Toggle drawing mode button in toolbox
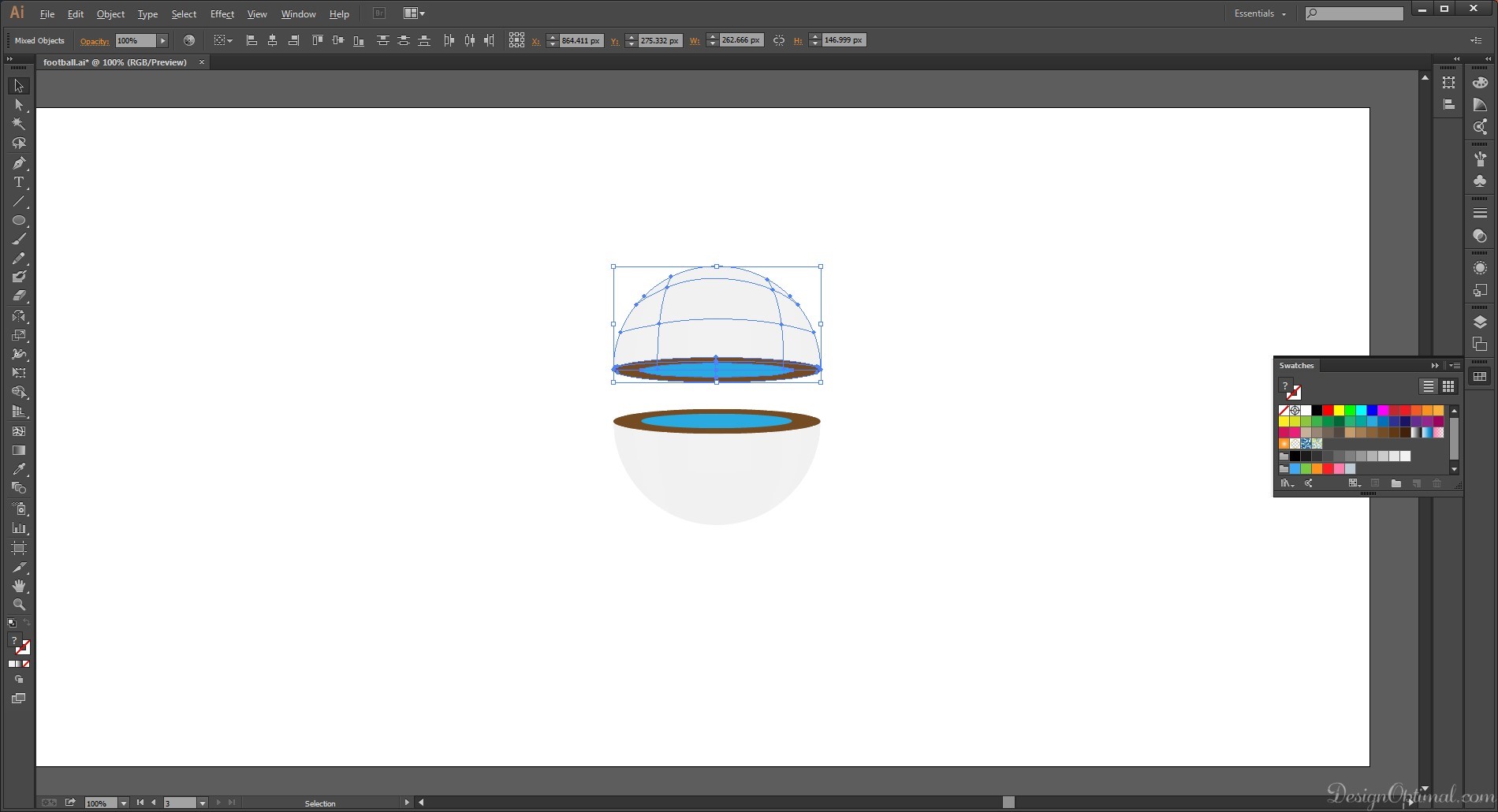Image resolution: width=1498 pixels, height=812 pixels. coord(19,679)
